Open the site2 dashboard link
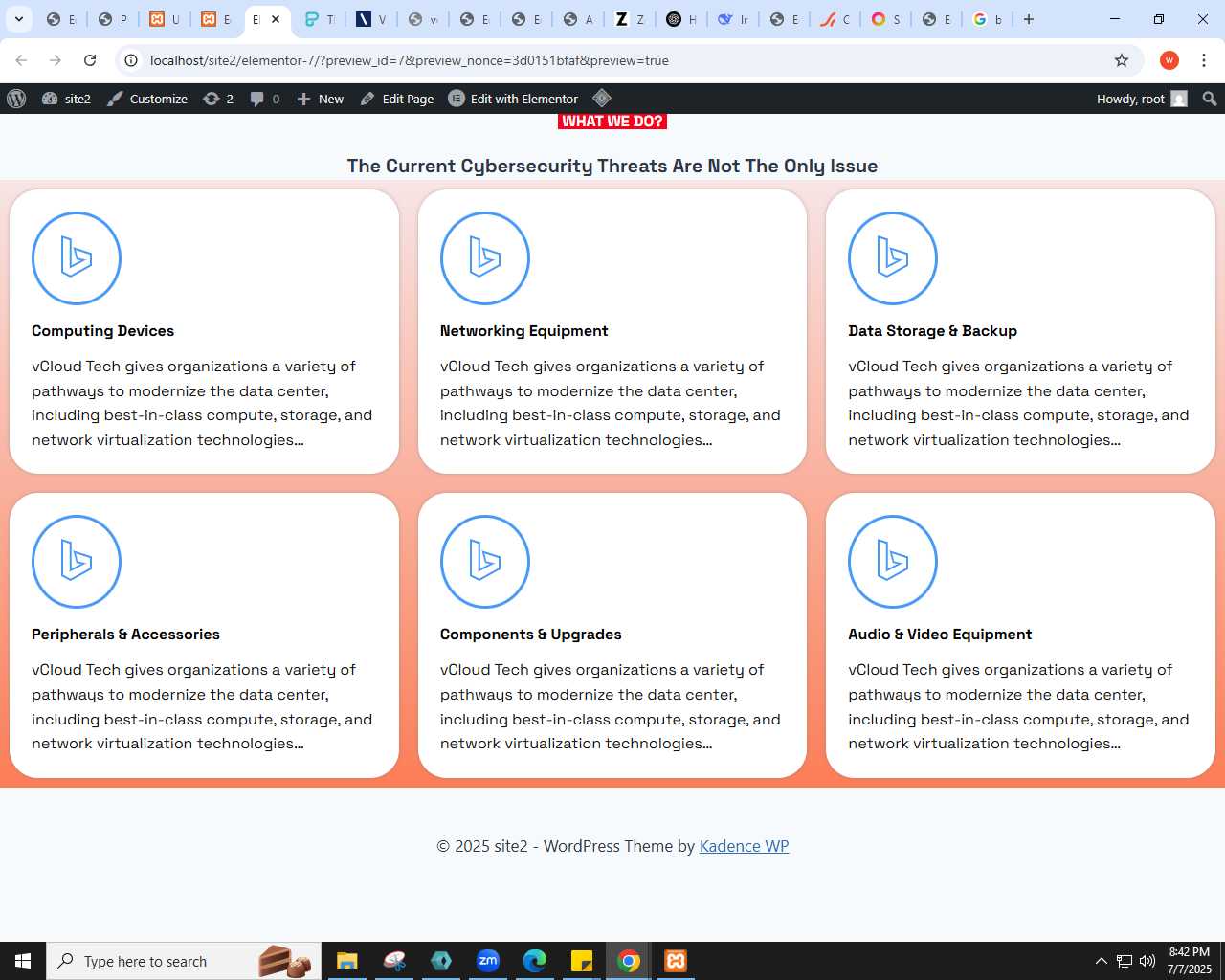 66,99
